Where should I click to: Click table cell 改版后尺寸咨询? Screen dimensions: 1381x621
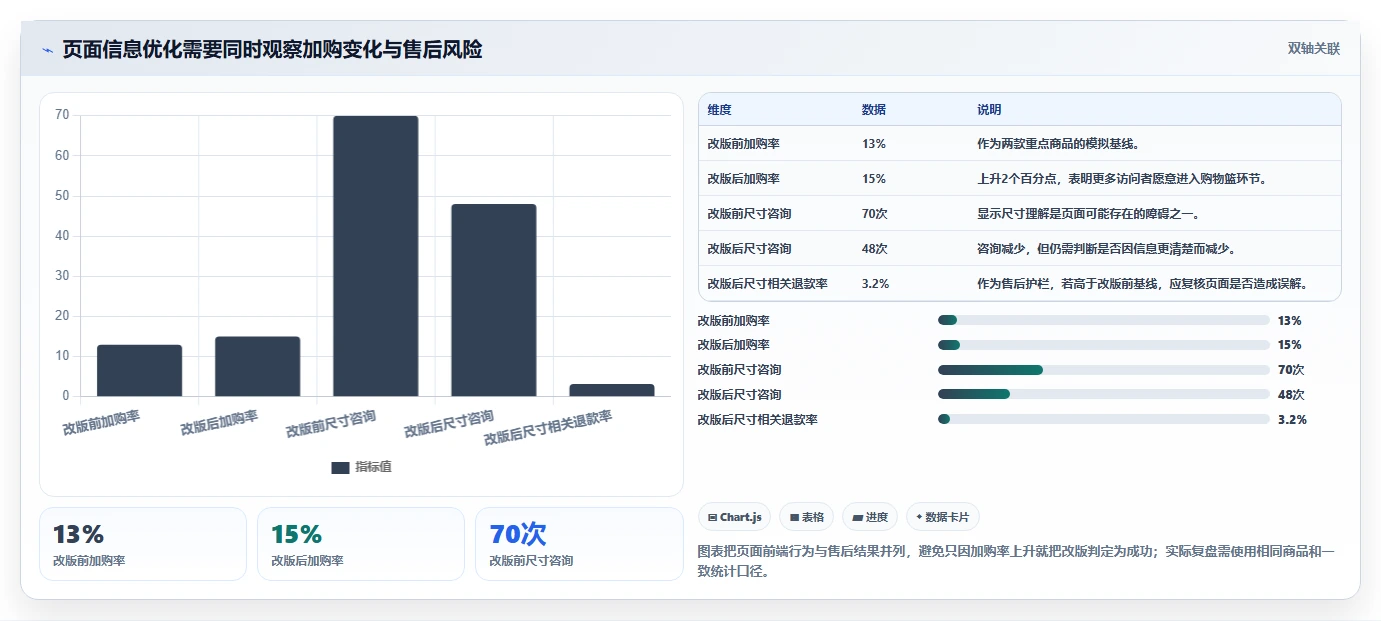coord(749,249)
